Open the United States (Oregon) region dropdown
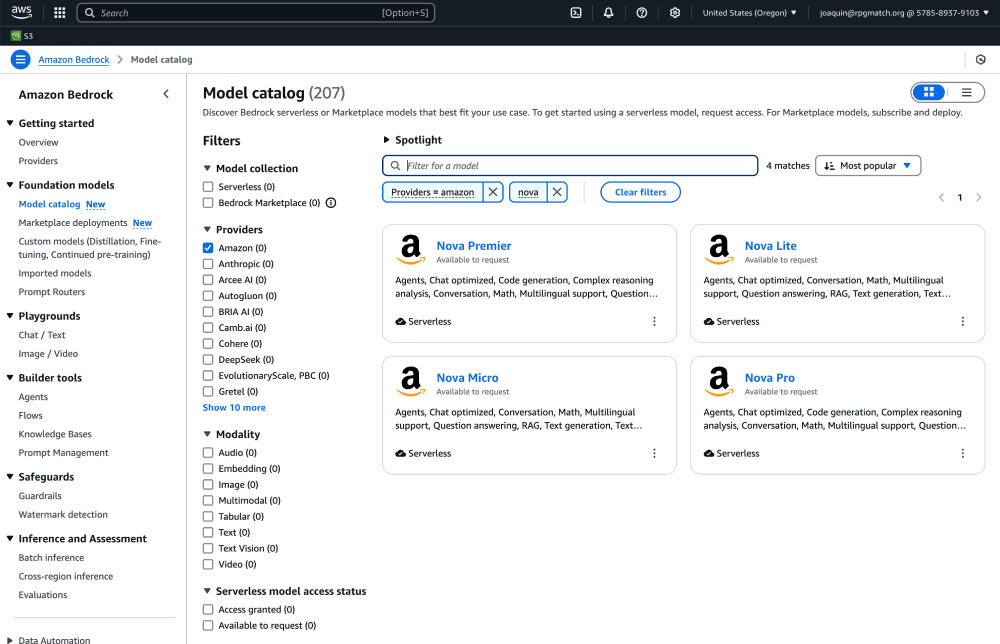The width and height of the screenshot is (1000, 644). (x=749, y=13)
